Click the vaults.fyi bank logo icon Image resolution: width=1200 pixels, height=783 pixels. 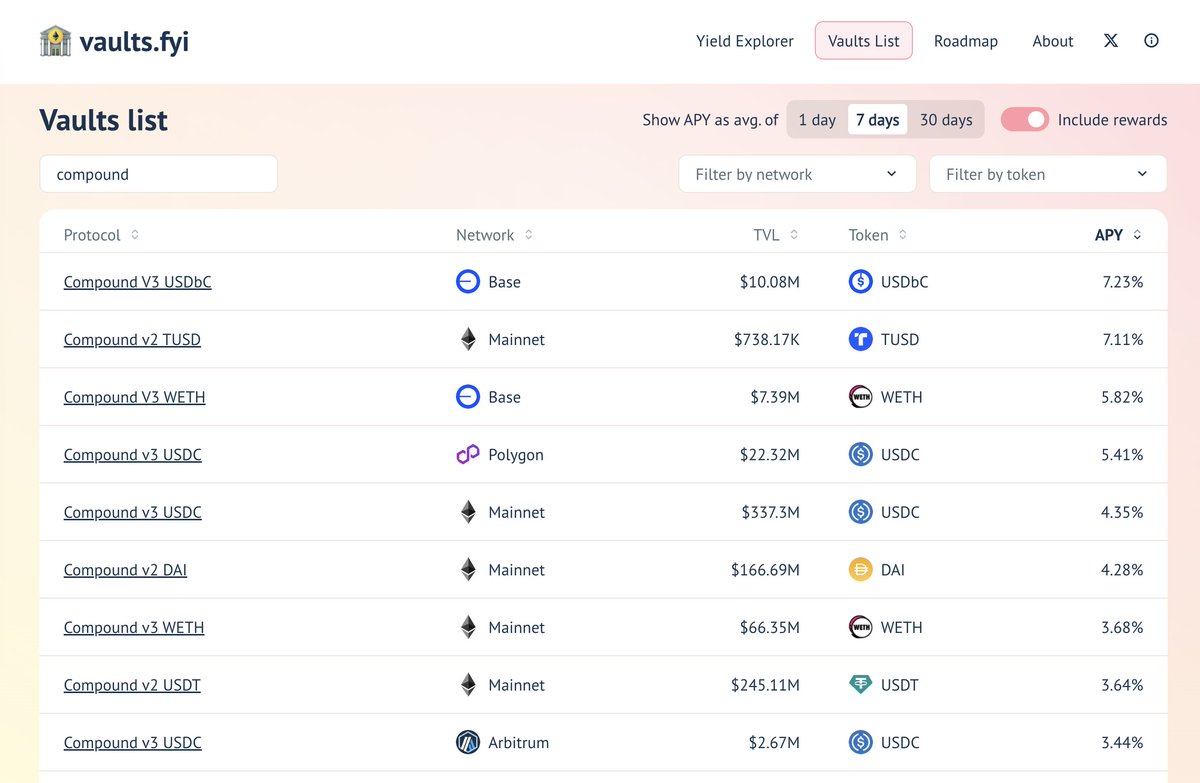click(57, 40)
